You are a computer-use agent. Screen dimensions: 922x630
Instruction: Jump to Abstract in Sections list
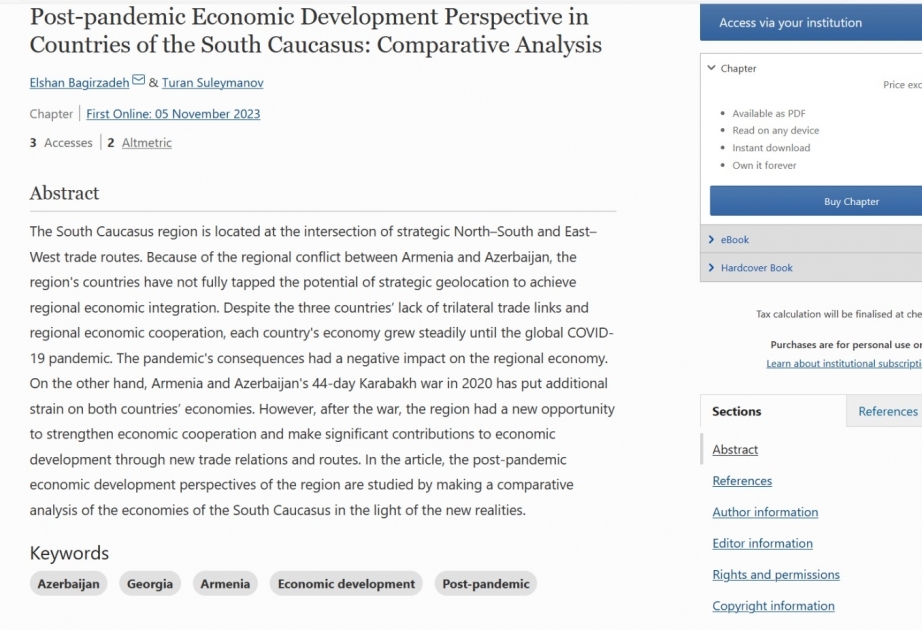[x=735, y=449]
